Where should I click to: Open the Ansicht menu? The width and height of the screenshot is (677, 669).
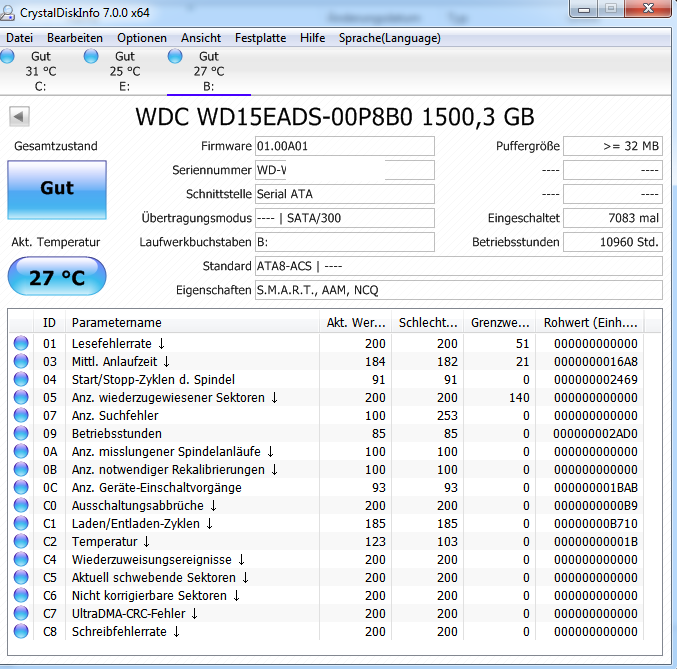[x=201, y=38]
